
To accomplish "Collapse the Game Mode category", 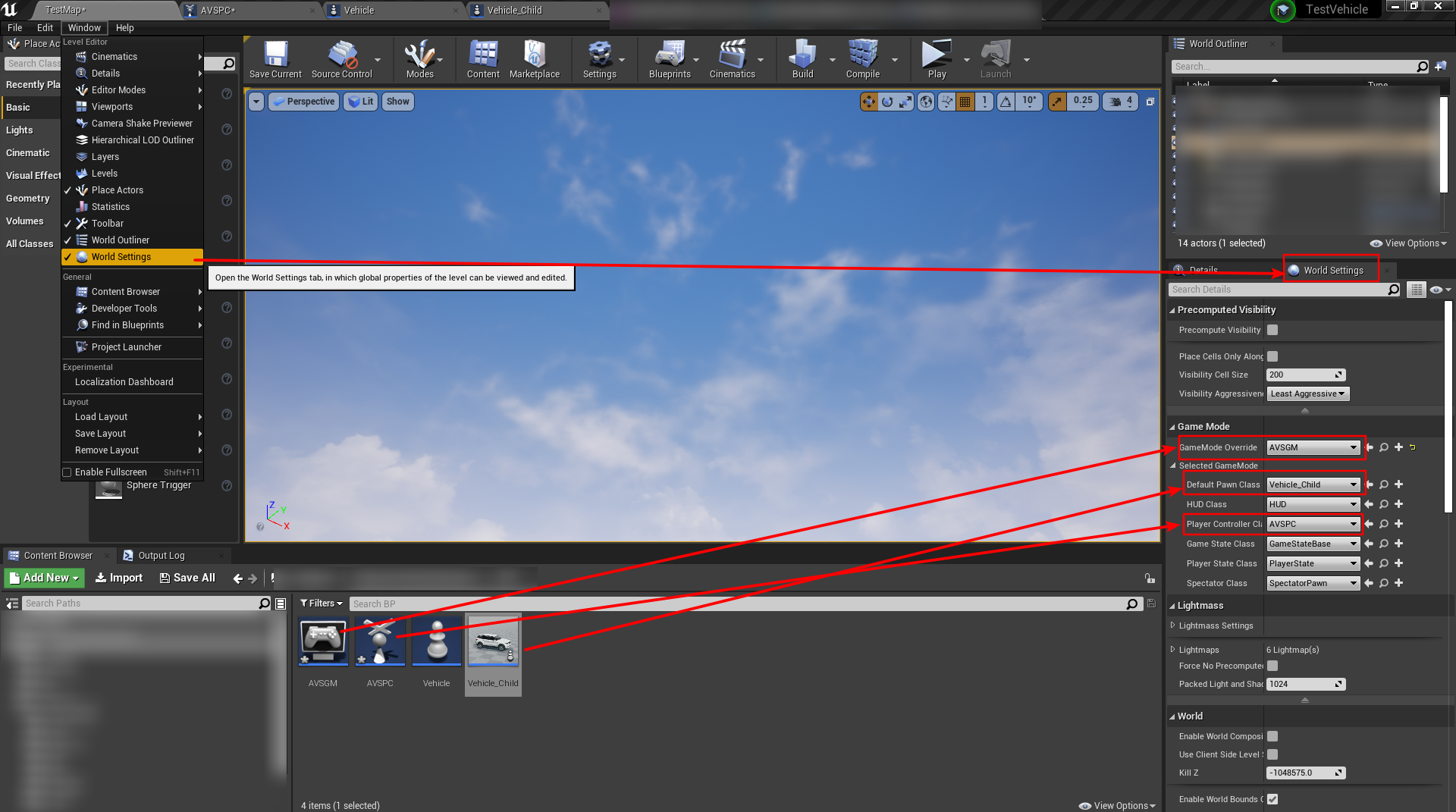I will (1172, 427).
